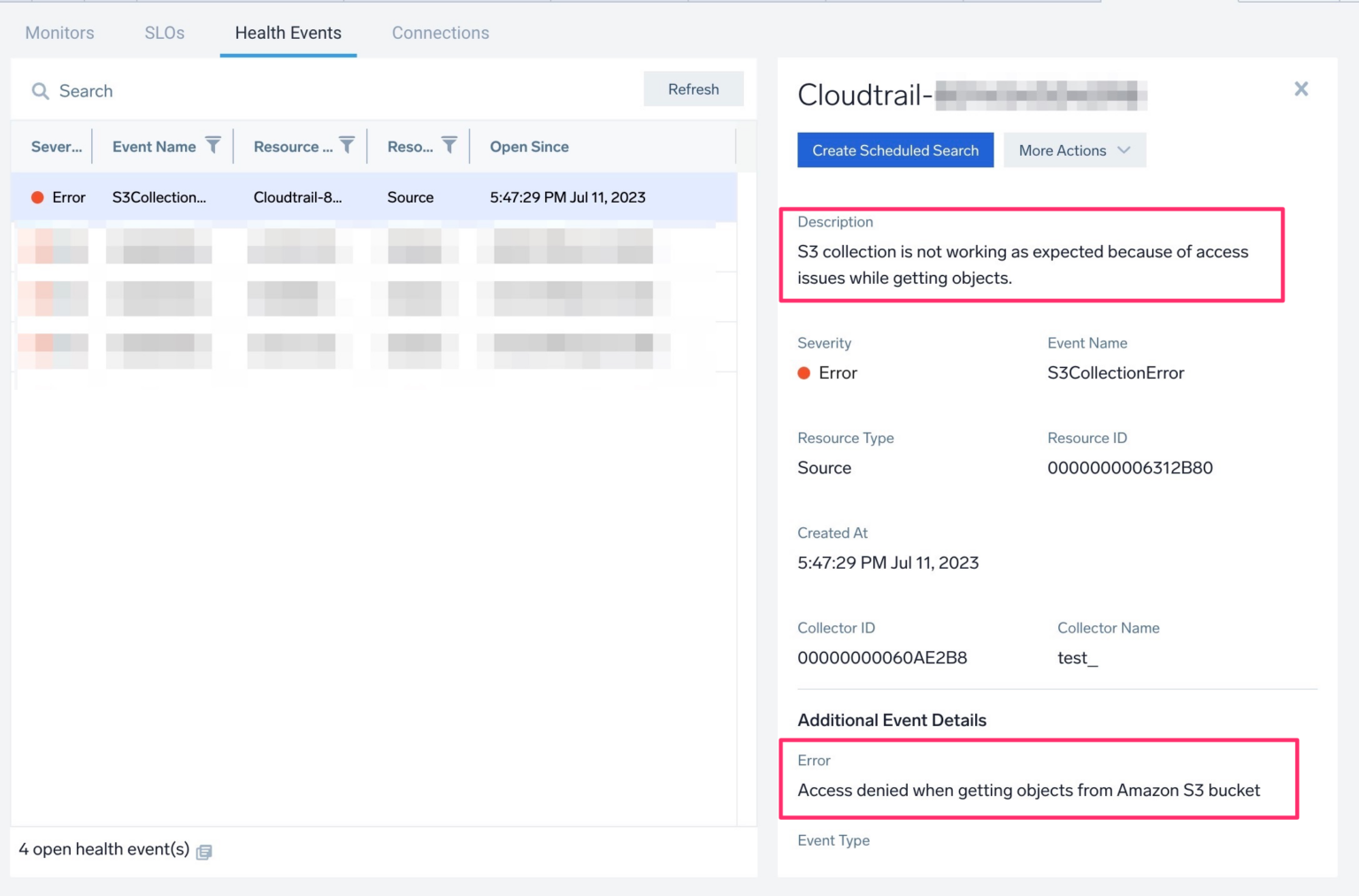Click the X to close the Cloudtrail details panel
This screenshot has height=896, width=1359.
tap(1301, 88)
